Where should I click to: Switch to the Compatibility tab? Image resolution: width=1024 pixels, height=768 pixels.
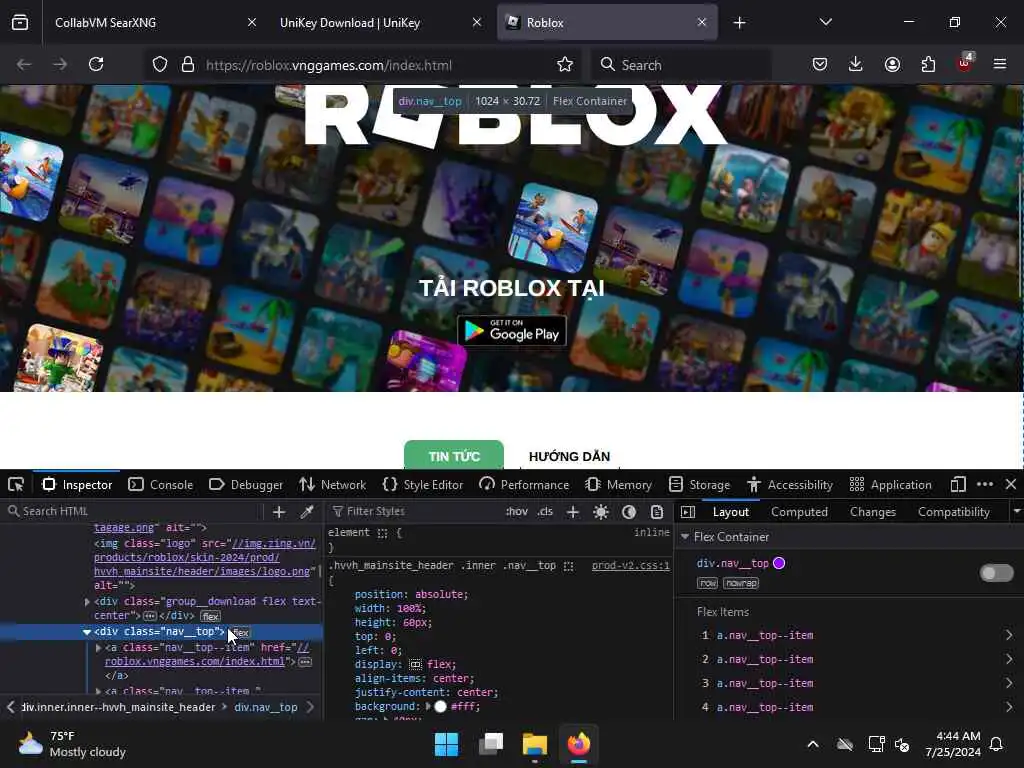(x=953, y=512)
